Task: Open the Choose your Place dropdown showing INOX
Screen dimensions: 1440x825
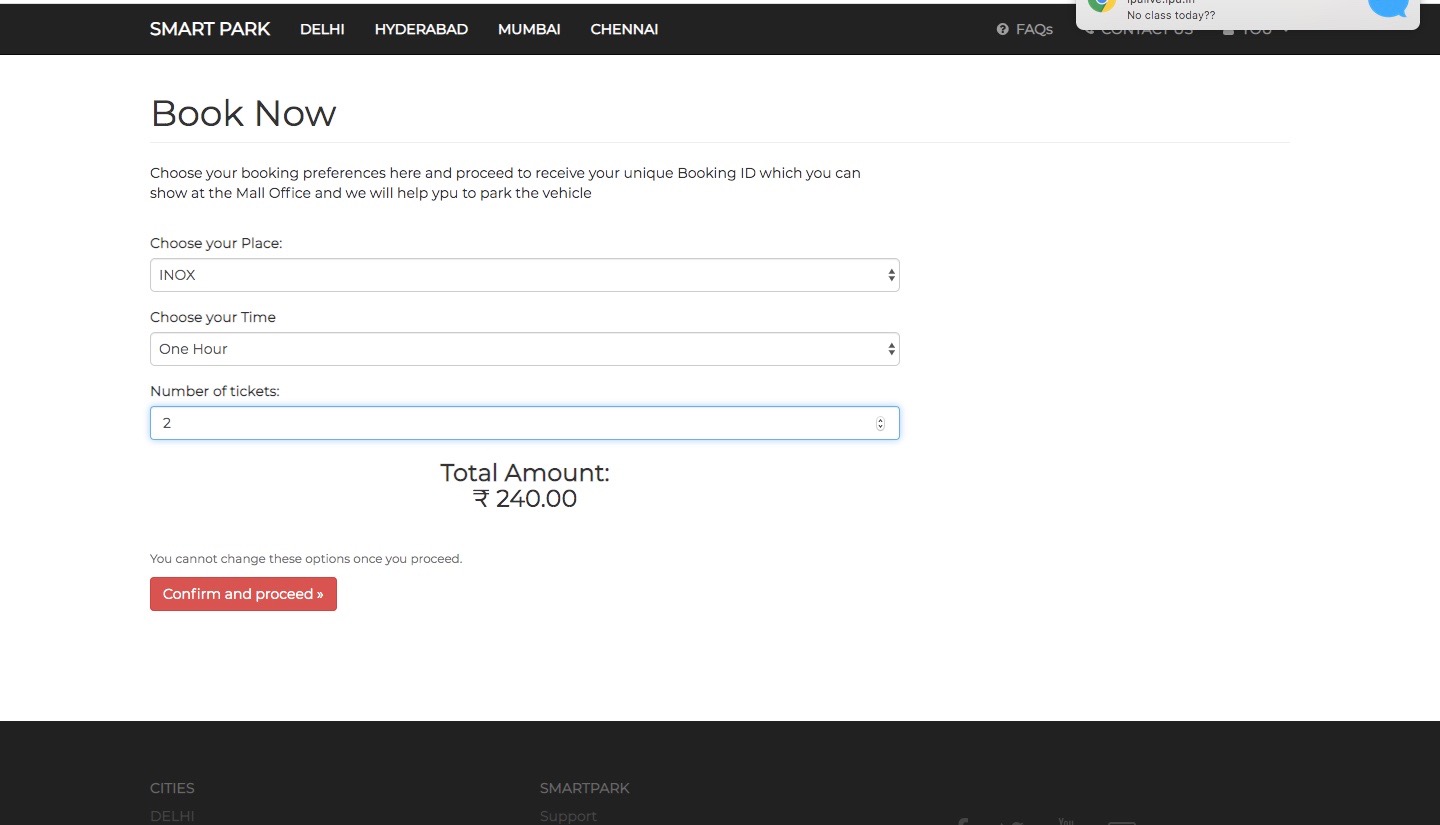Action: [524, 274]
